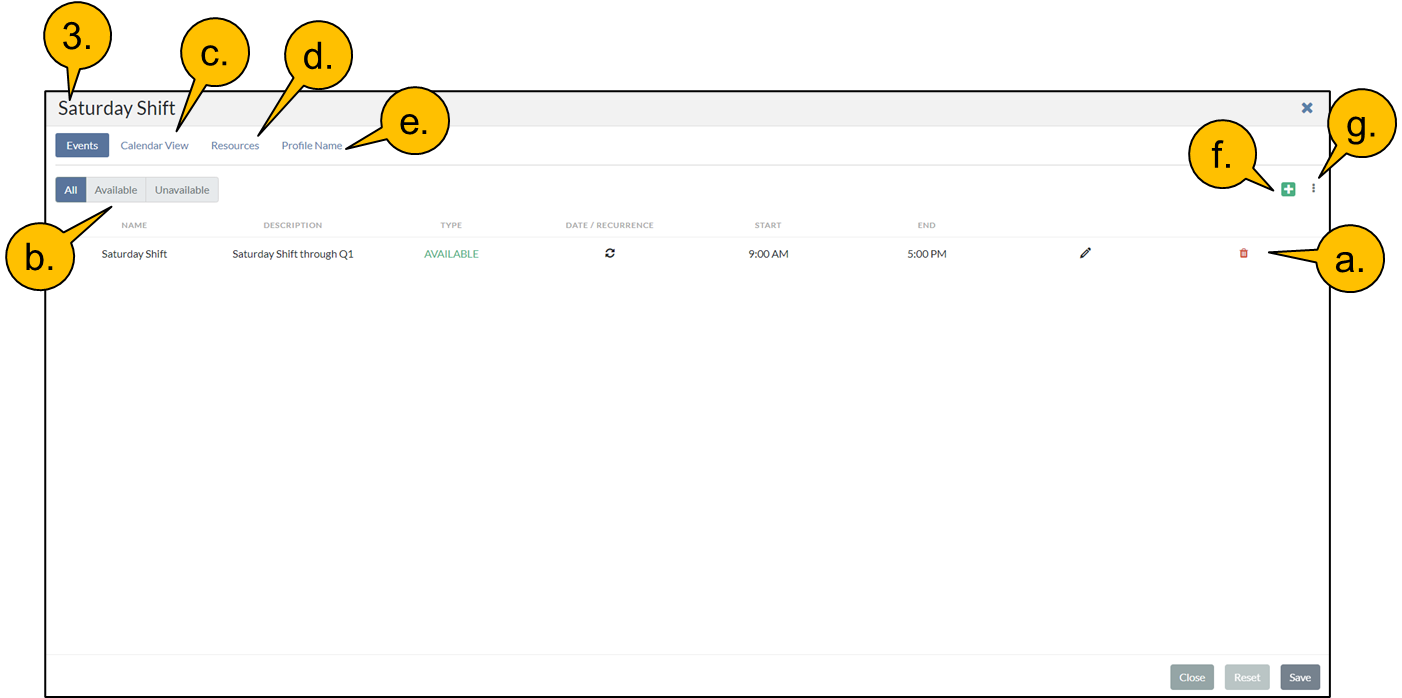Image resolution: width=1402 pixels, height=698 pixels.
Task: Close the Saturday Shift dialog with X
Action: [x=1307, y=108]
